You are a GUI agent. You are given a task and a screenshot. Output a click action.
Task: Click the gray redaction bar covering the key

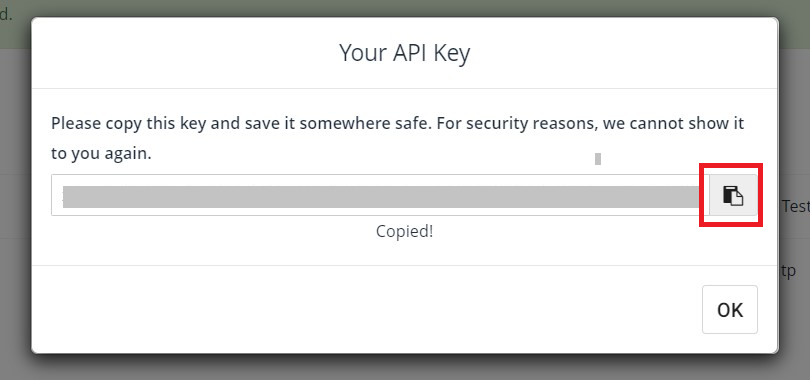[381, 197]
